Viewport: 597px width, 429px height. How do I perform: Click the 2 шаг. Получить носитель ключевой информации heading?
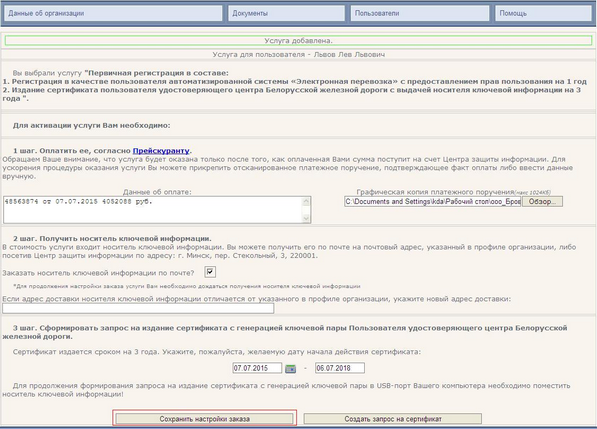(x=112, y=239)
